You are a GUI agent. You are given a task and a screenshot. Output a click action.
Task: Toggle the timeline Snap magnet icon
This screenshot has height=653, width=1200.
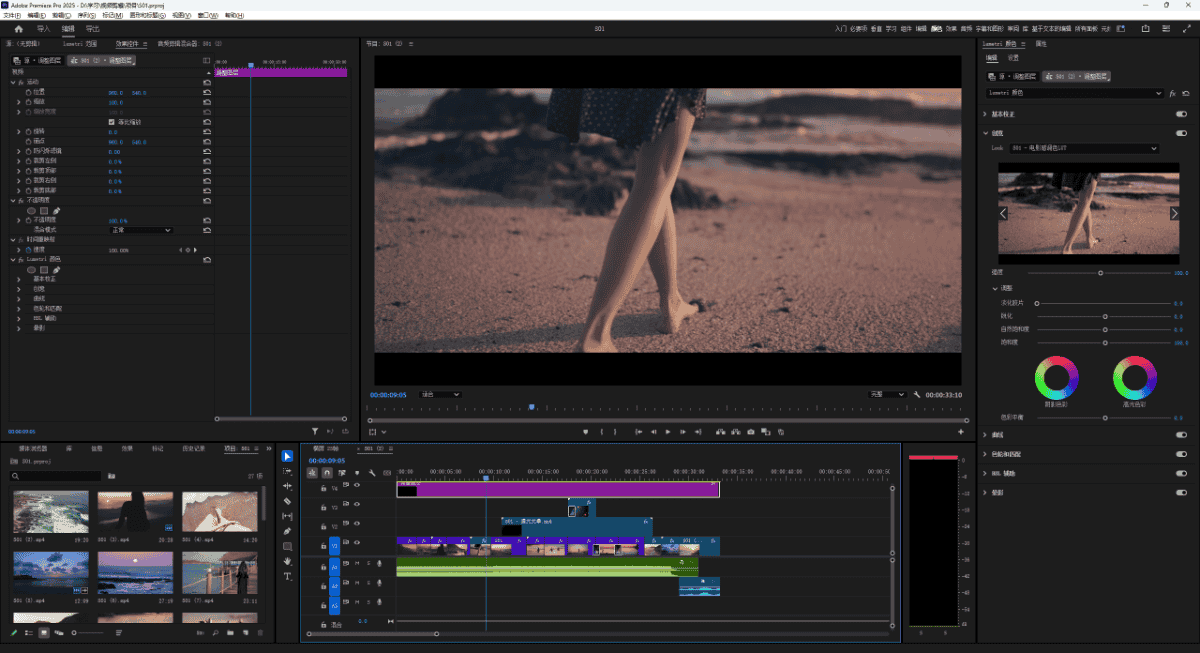(327, 473)
